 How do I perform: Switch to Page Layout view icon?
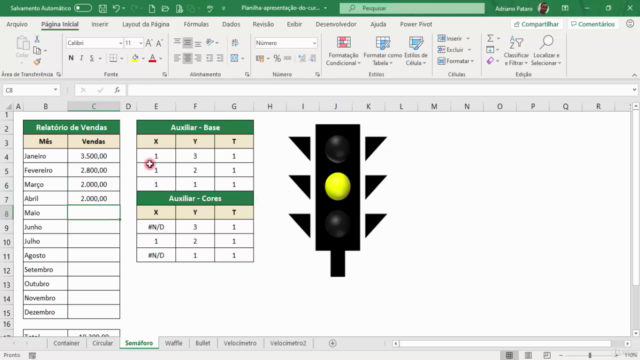(528, 356)
